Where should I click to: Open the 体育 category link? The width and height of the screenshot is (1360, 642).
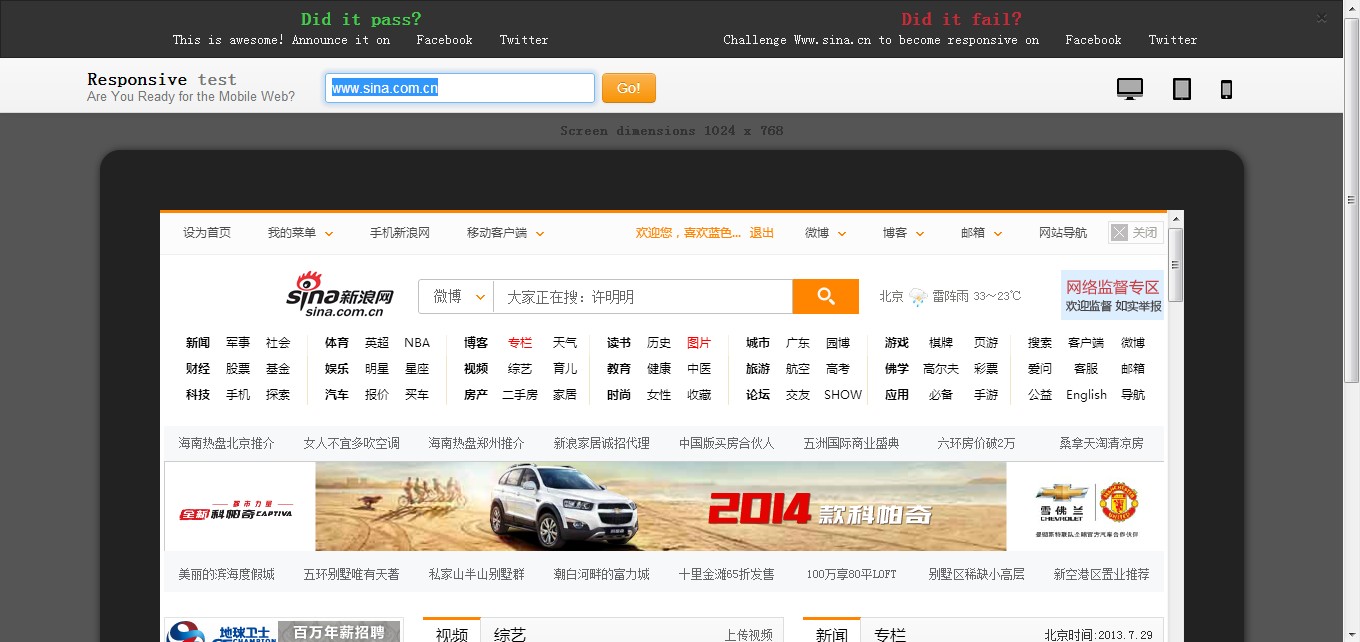click(337, 343)
